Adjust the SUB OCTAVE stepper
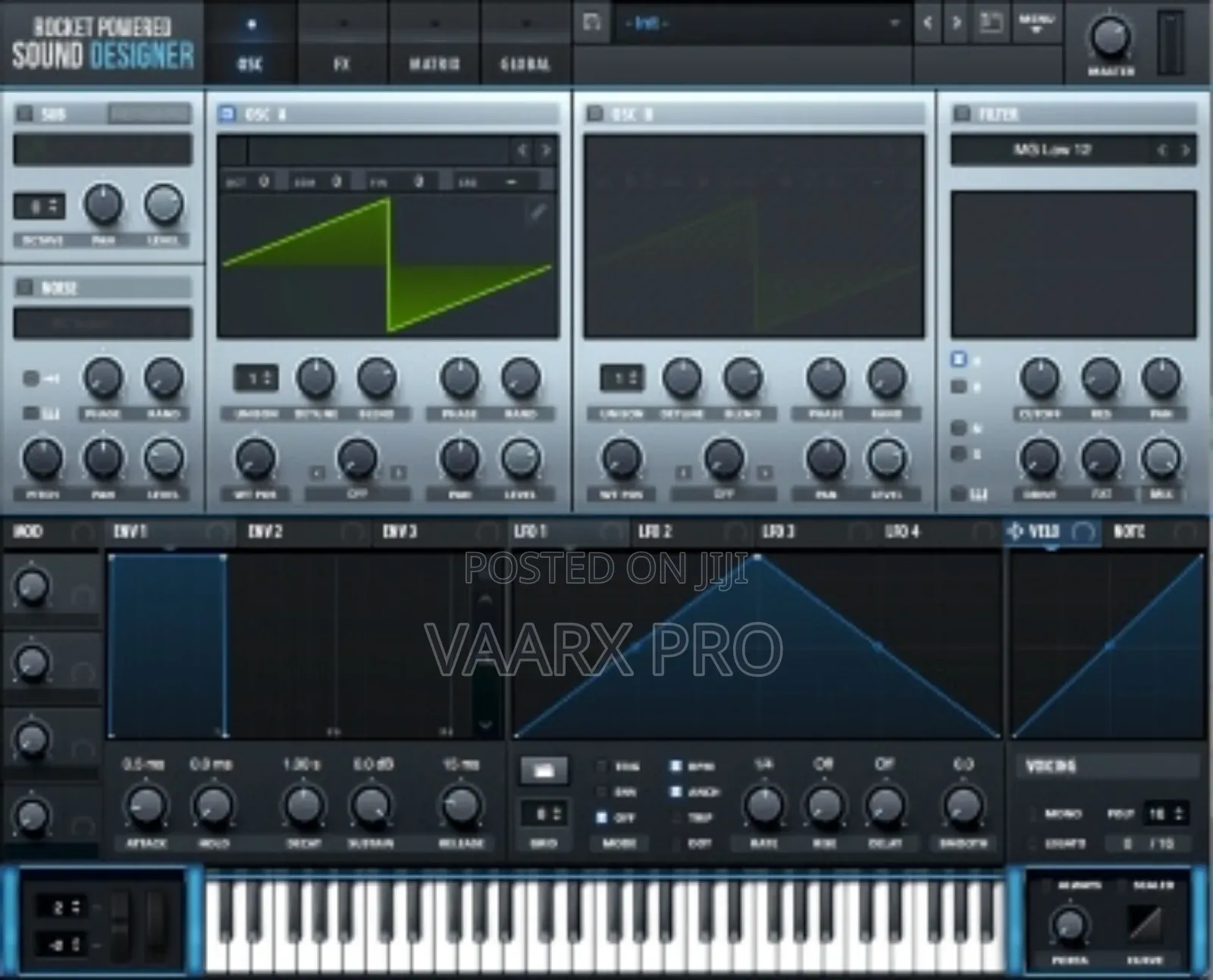 [39, 206]
